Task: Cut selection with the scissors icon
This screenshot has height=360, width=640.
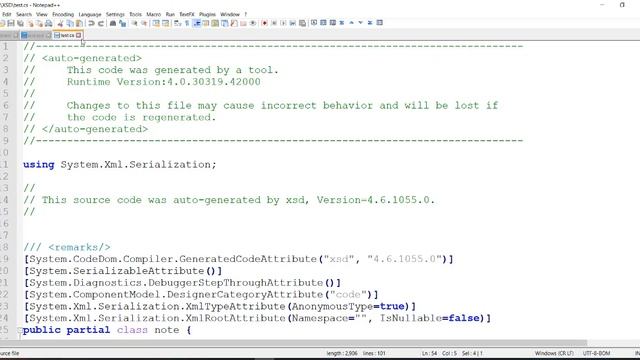Action: coord(60,23)
